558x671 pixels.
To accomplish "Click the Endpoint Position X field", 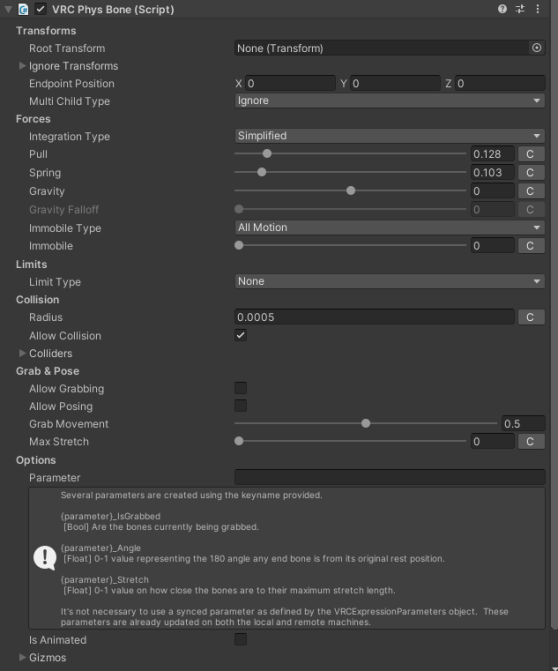I will (x=291, y=83).
